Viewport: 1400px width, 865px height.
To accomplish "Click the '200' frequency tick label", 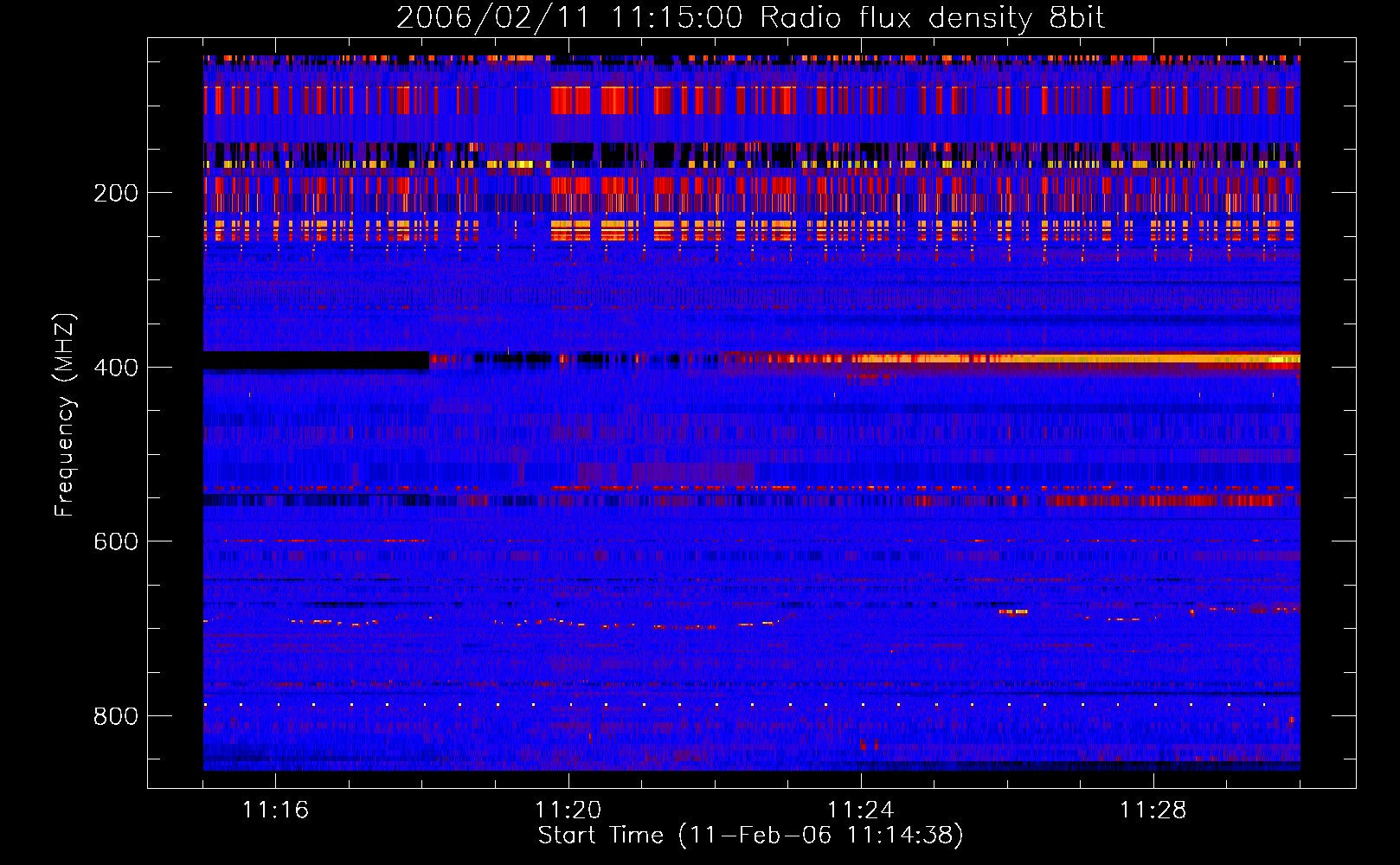I will [116, 193].
